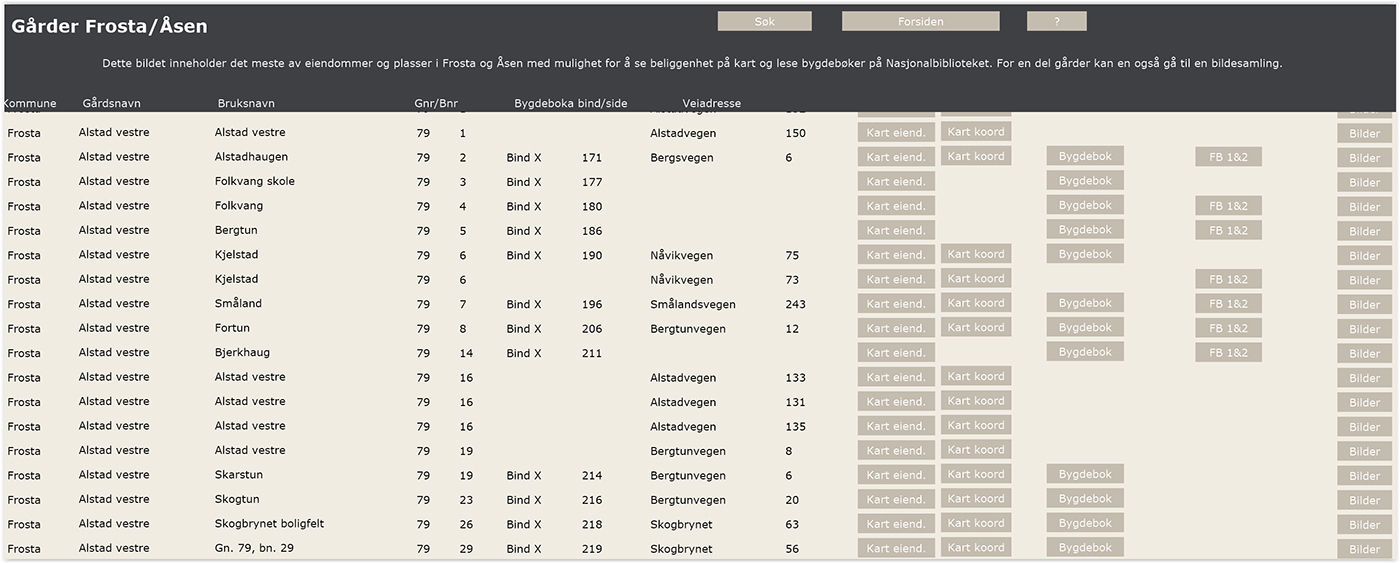Click the Bygdeboka bind/side column header

pos(571,103)
